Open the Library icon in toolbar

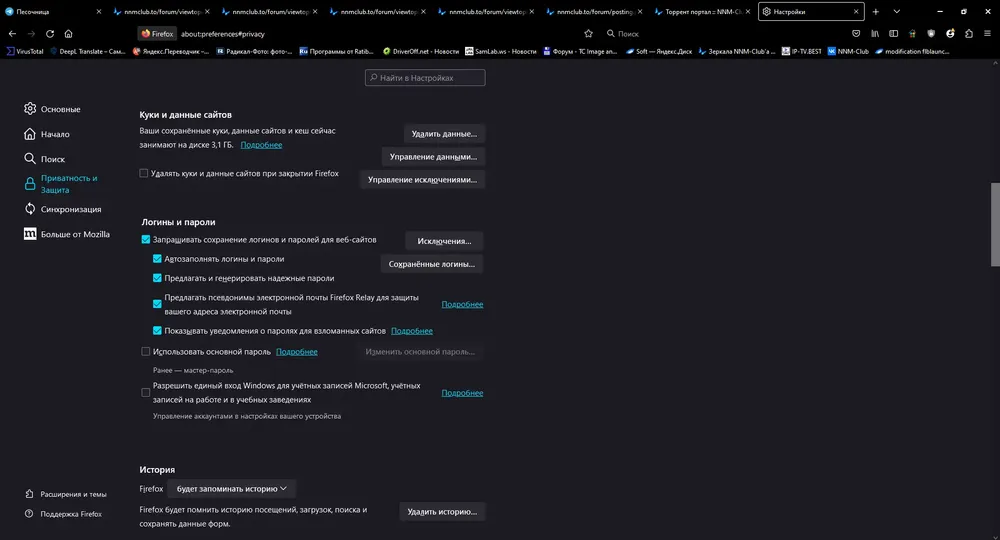(875, 34)
